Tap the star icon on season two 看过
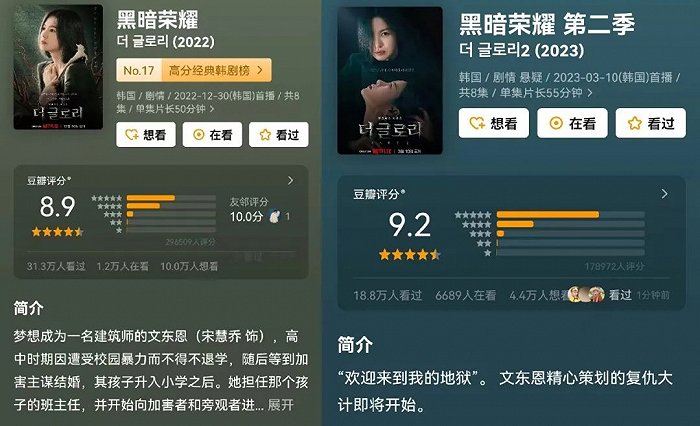The width and height of the screenshot is (700, 426). point(634,123)
